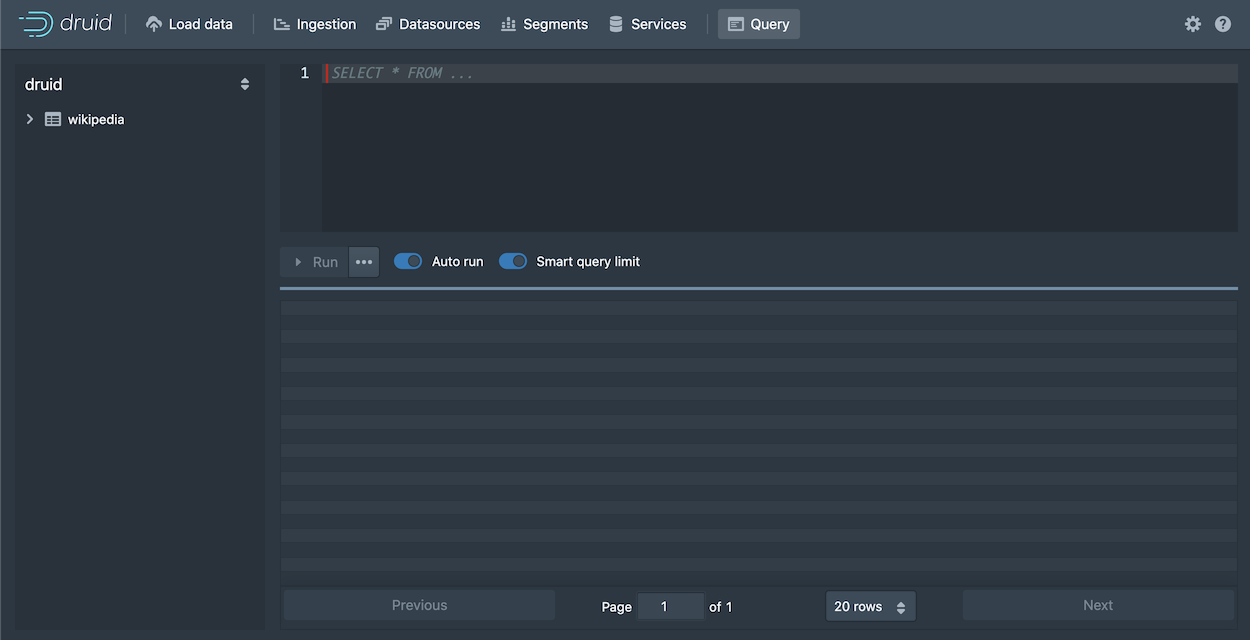The image size is (1250, 640).
Task: Click the Druid logo
Action: [65, 24]
